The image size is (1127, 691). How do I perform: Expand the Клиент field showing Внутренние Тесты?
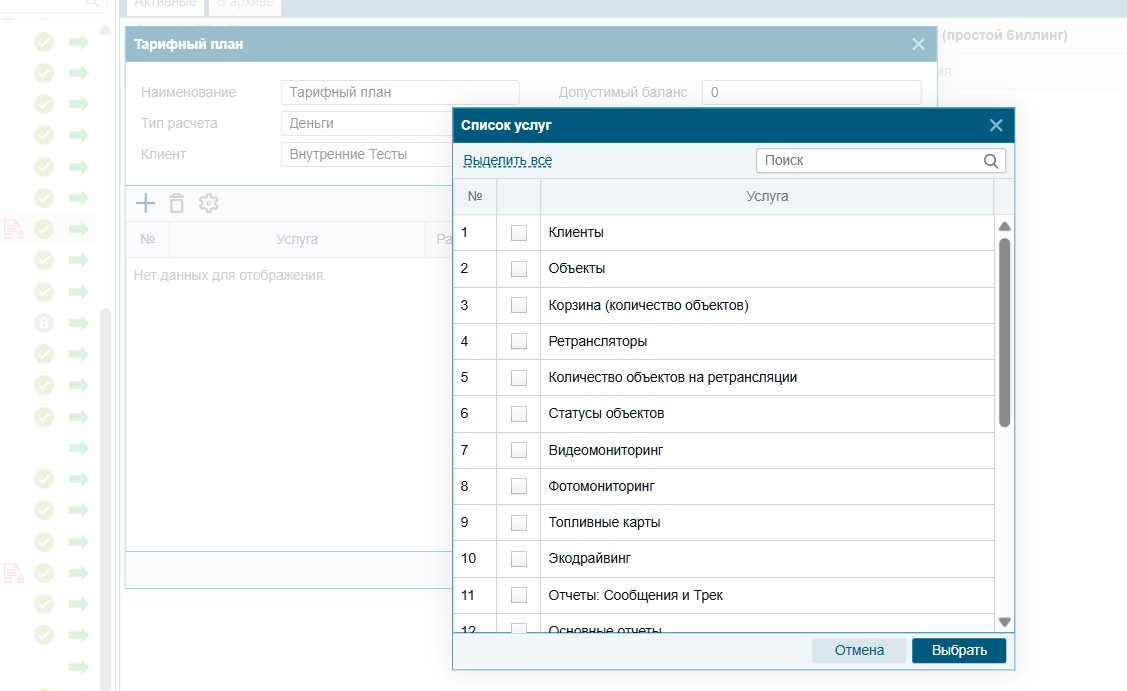click(x=366, y=155)
